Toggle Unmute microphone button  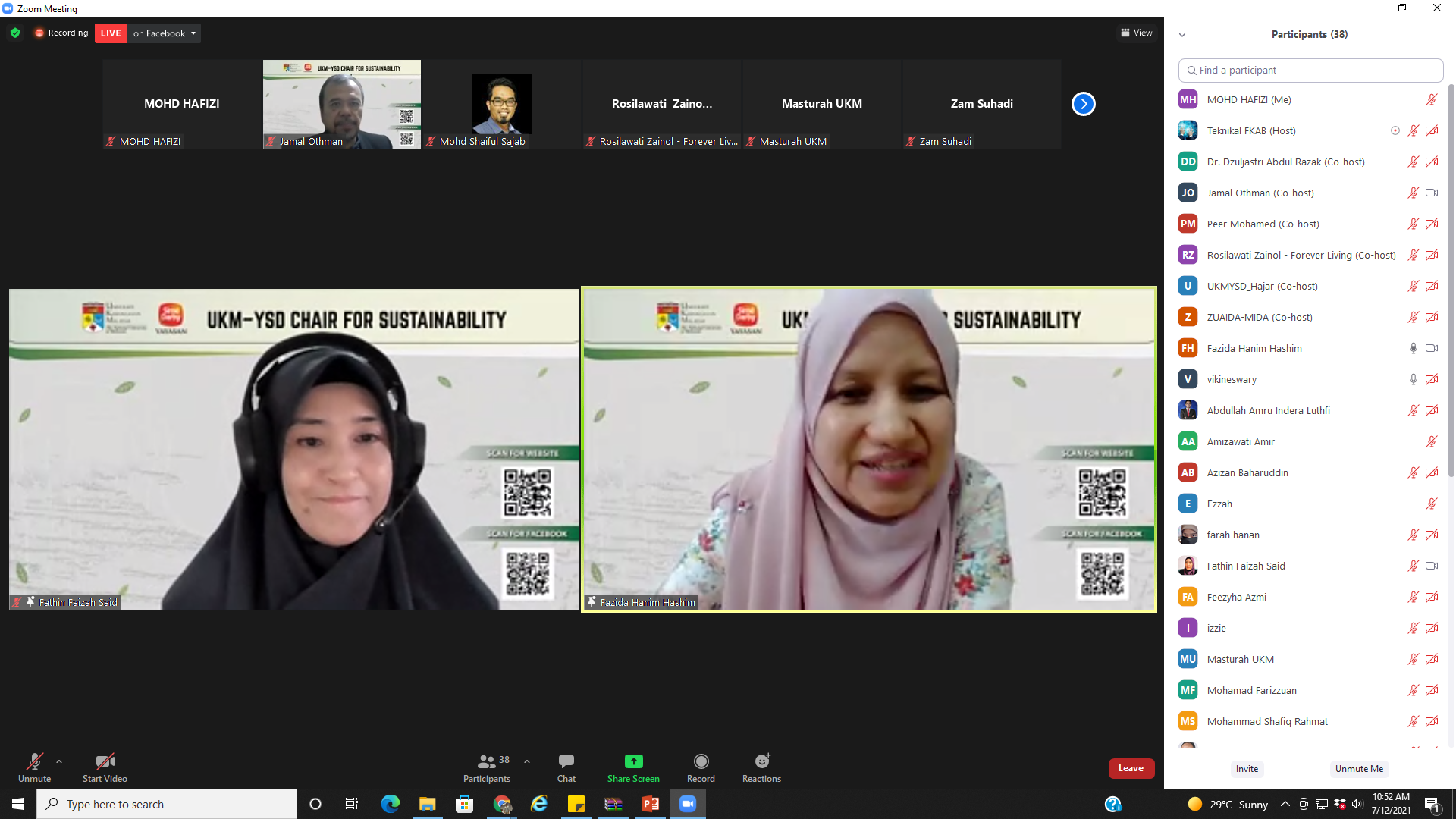[34, 761]
